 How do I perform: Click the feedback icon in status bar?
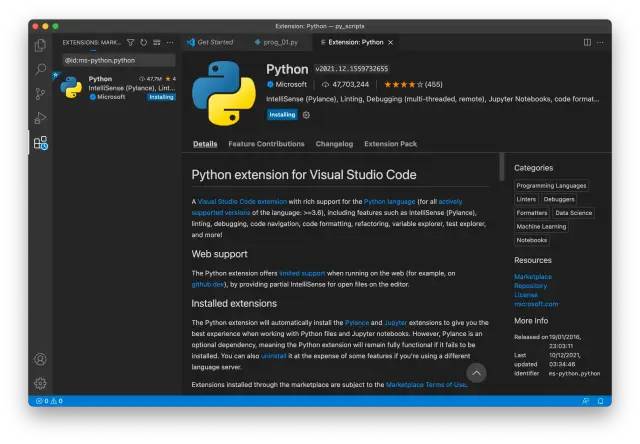coord(585,401)
